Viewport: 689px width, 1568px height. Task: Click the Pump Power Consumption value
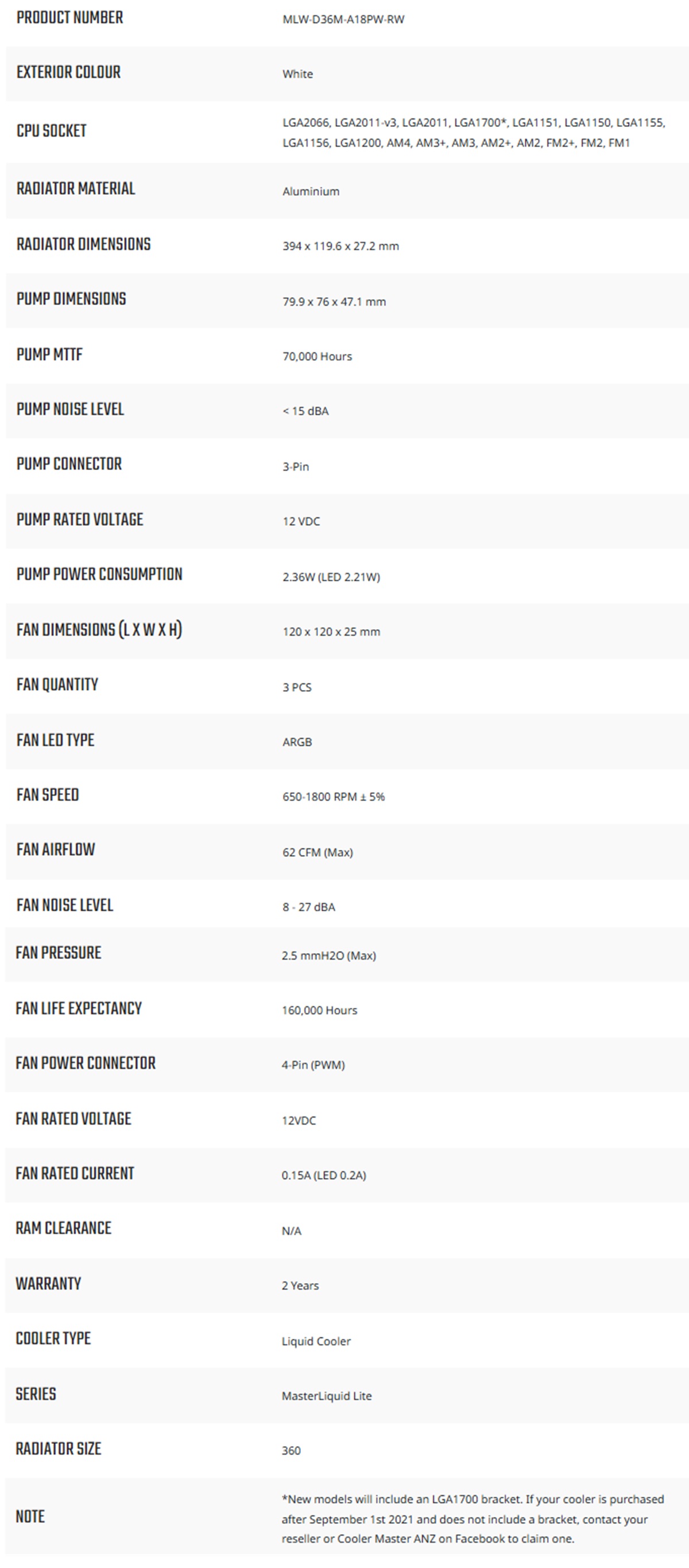[331, 577]
